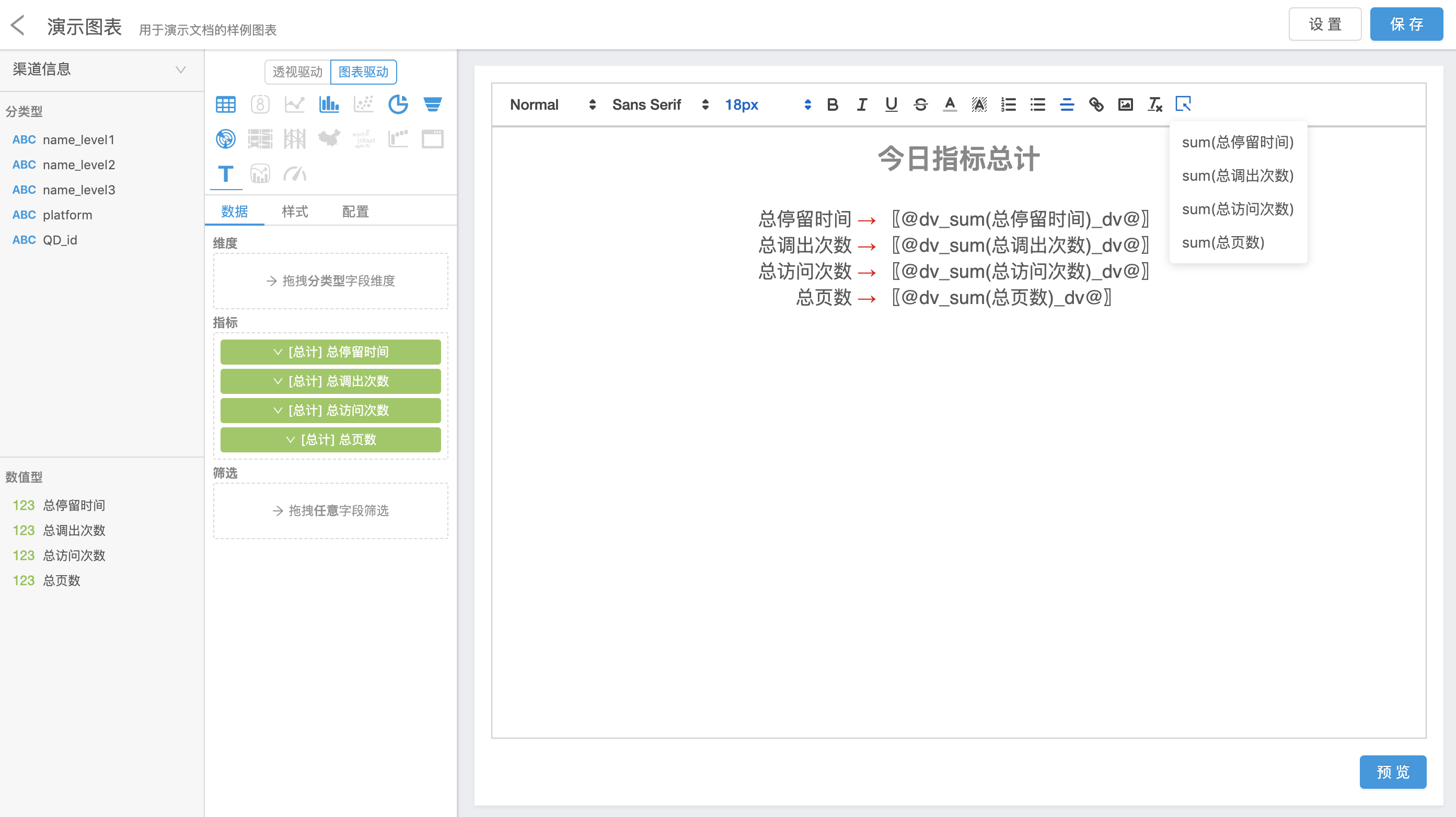Screen dimensions: 1456x817
Task: Select the pie chart type icon
Action: (398, 104)
